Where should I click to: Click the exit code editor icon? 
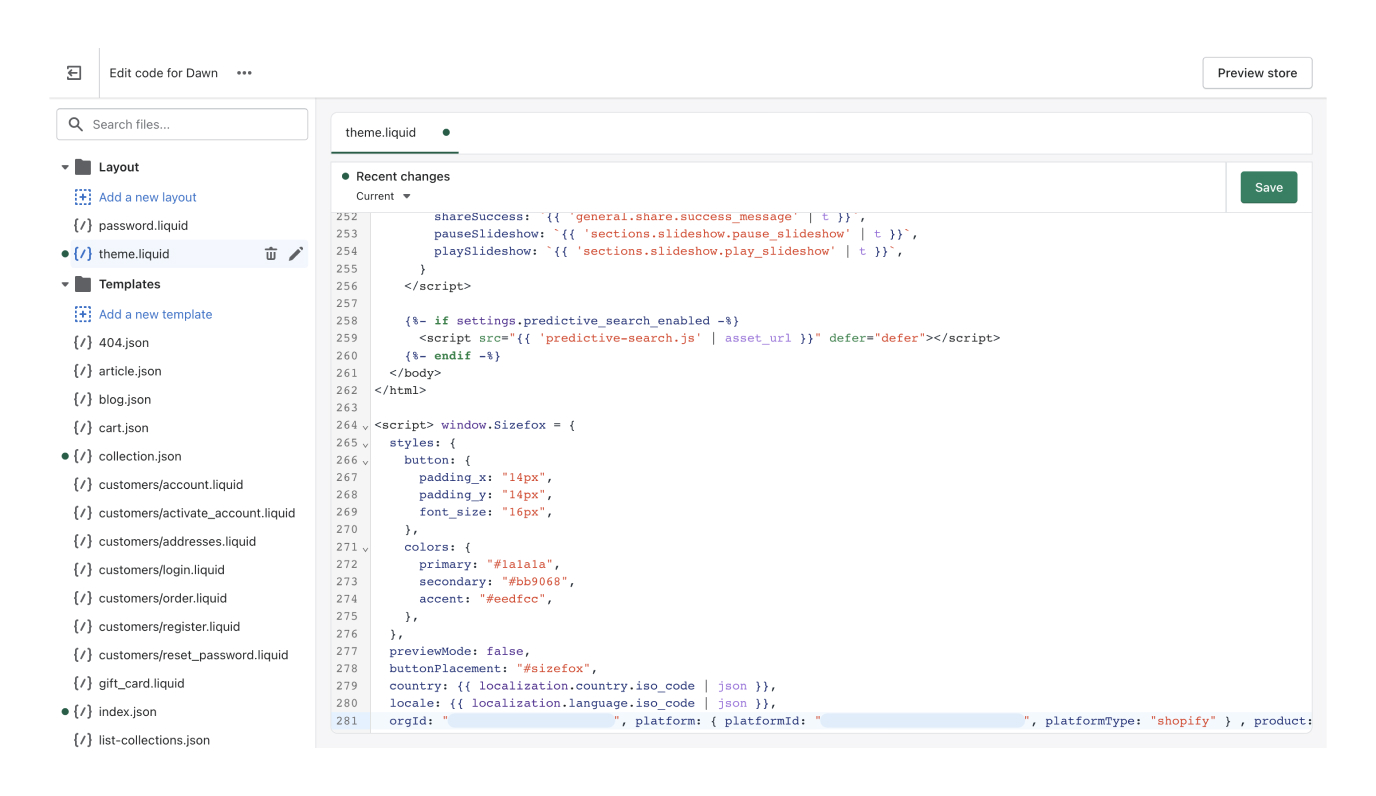point(74,73)
